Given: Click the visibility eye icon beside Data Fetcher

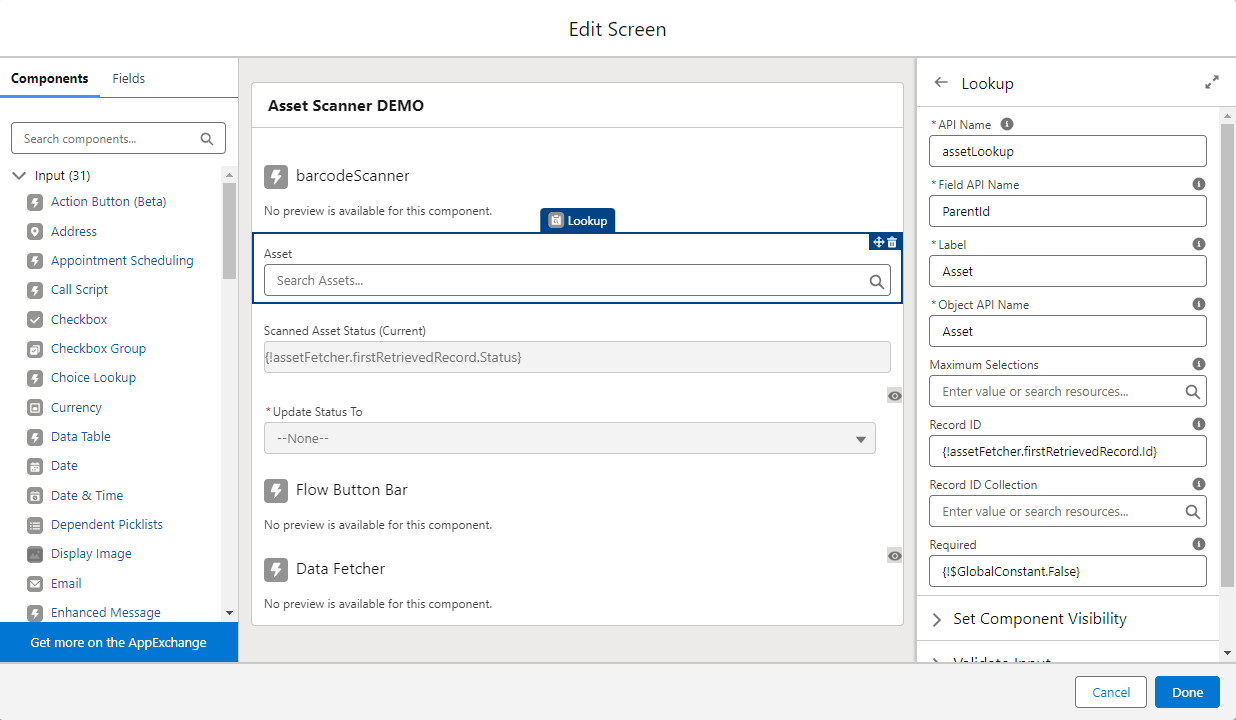Looking at the screenshot, I should coord(895,555).
